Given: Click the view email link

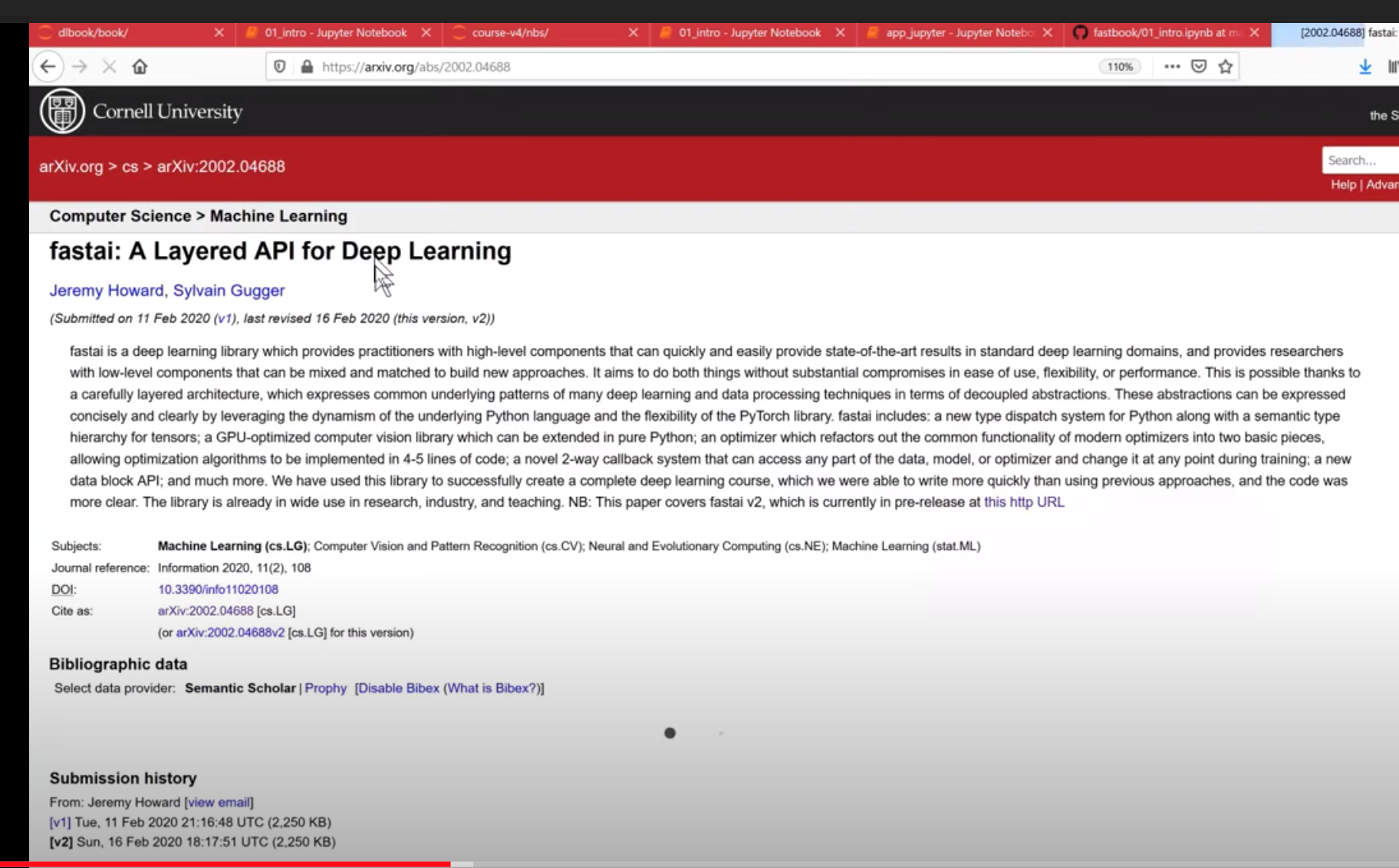Looking at the screenshot, I should 219,802.
